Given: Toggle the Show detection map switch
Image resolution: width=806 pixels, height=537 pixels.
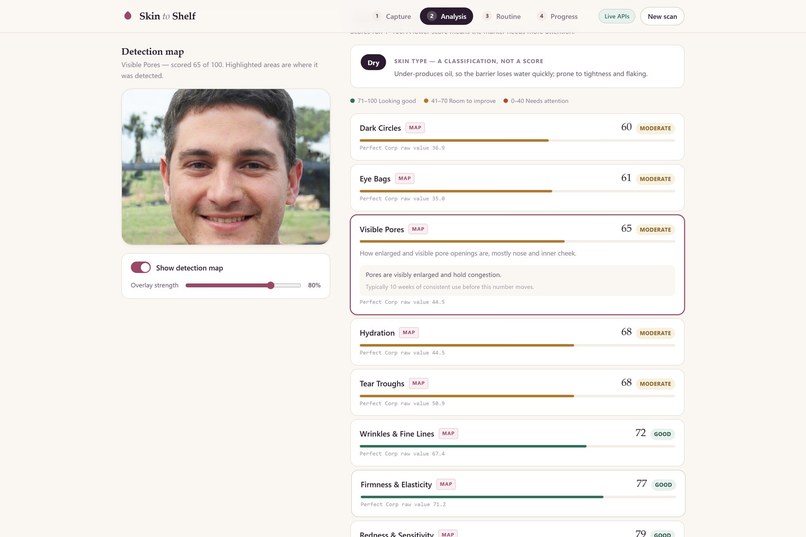Looking at the screenshot, I should click(140, 267).
